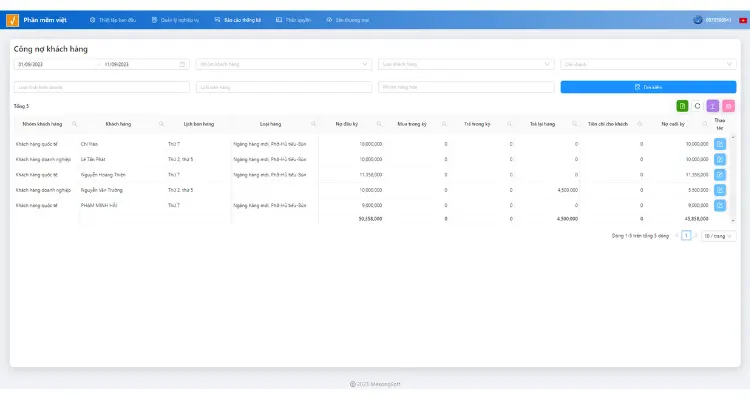
Task: Click the Lịch bán hàng column header
Action: 199,124
